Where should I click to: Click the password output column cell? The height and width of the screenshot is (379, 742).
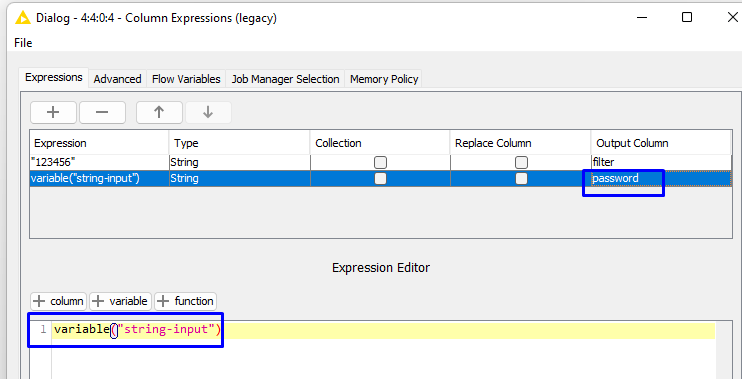(x=661, y=178)
